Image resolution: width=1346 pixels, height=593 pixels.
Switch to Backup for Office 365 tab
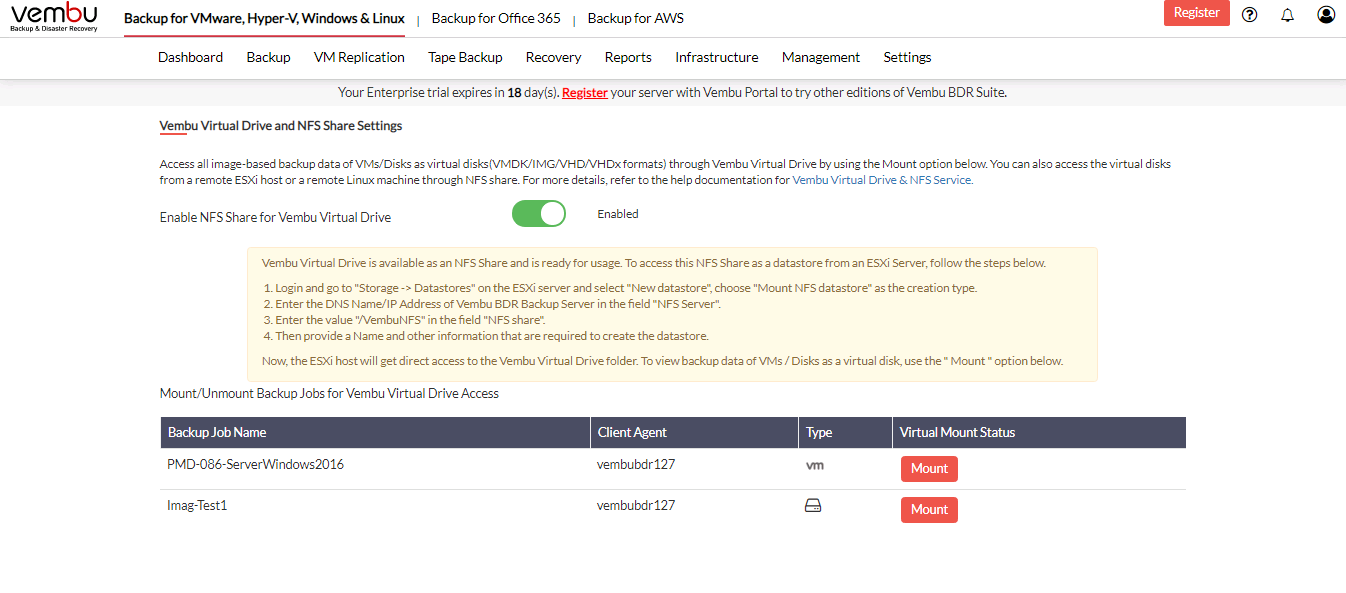[496, 18]
